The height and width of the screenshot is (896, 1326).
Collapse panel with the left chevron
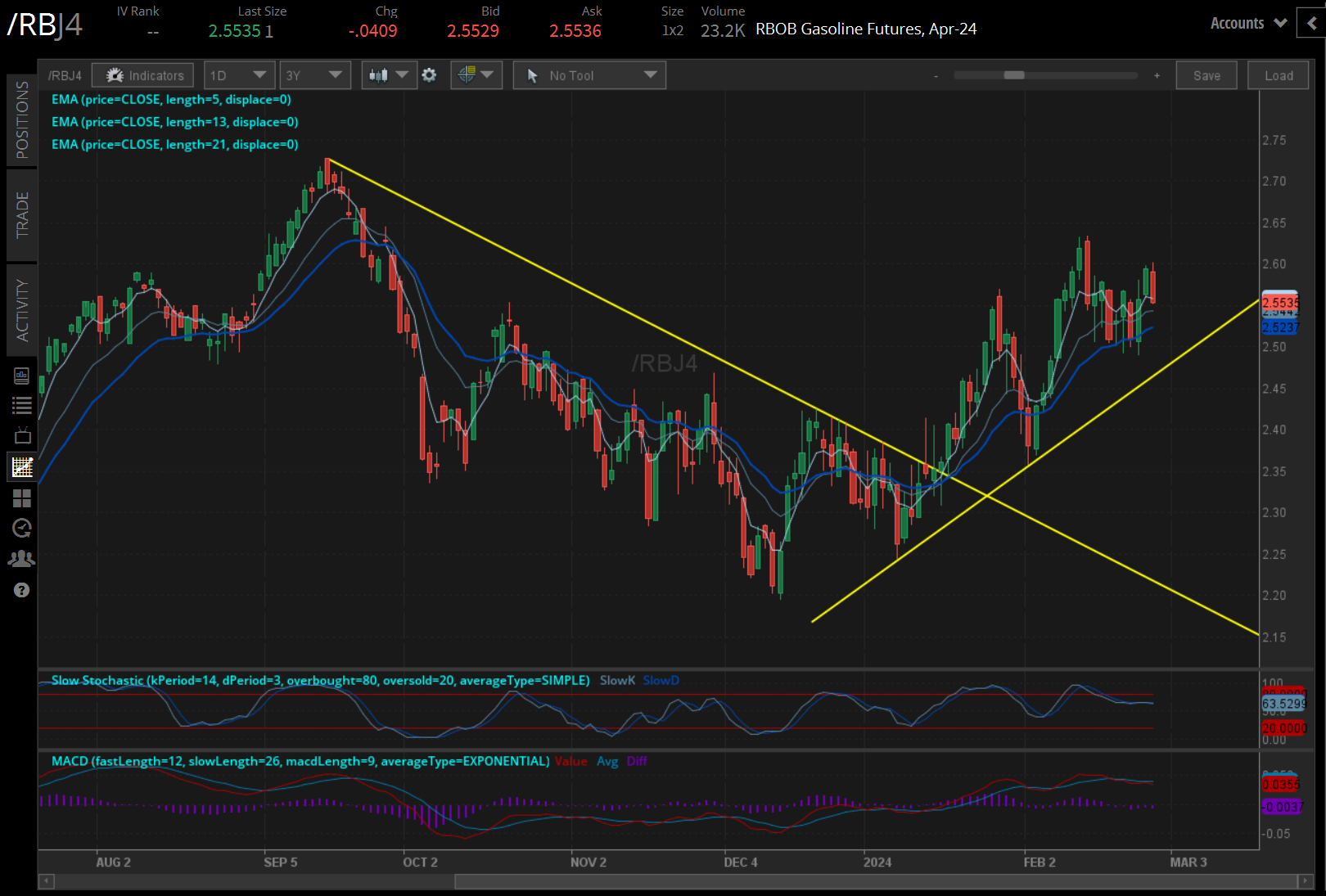coord(1311,23)
